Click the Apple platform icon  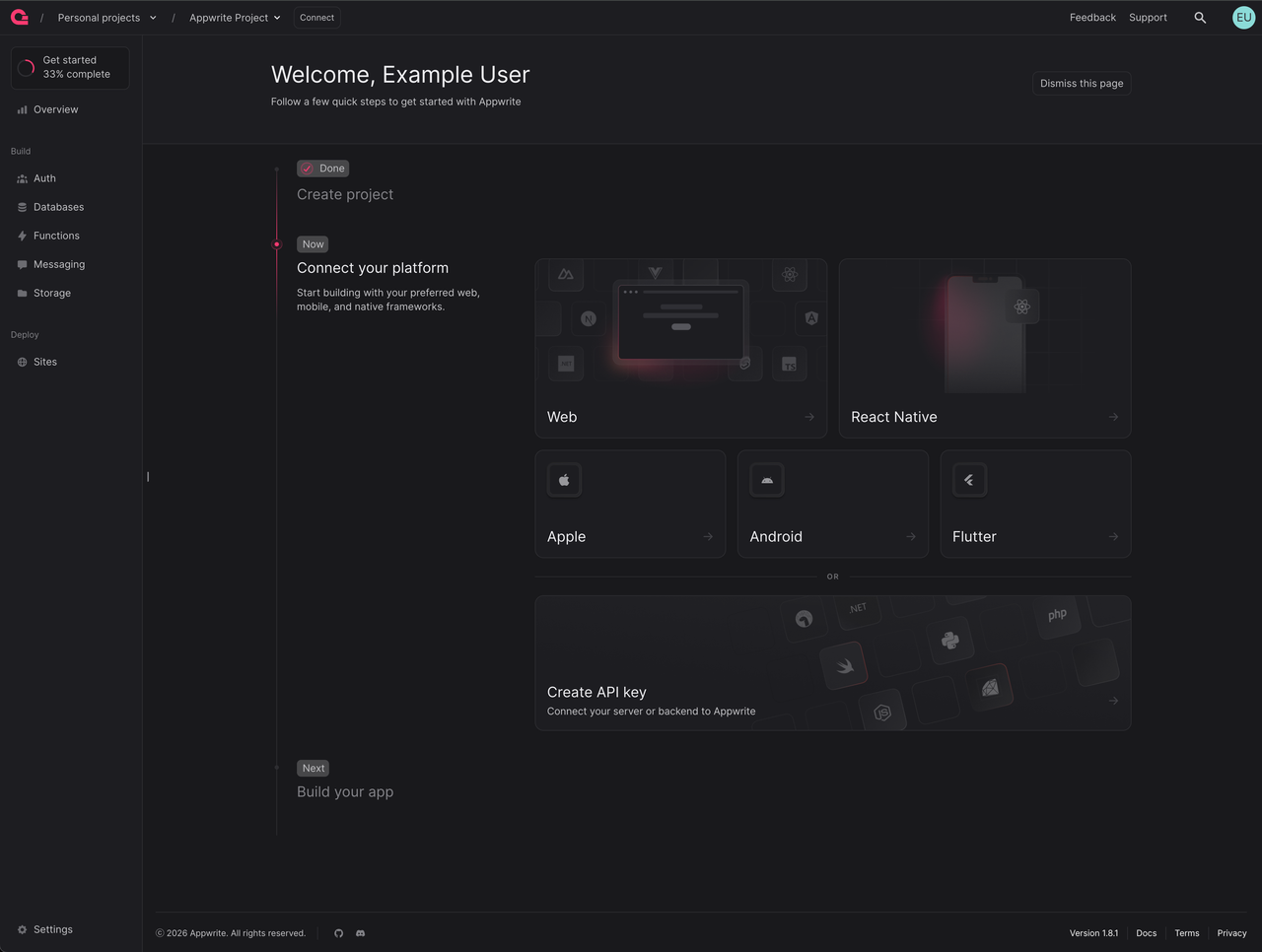[564, 480]
